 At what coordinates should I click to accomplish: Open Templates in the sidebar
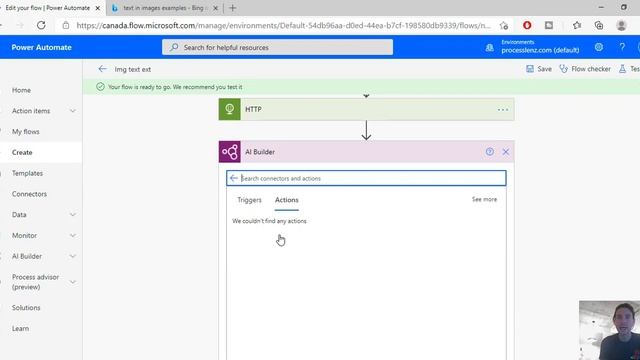pyautogui.click(x=27, y=173)
